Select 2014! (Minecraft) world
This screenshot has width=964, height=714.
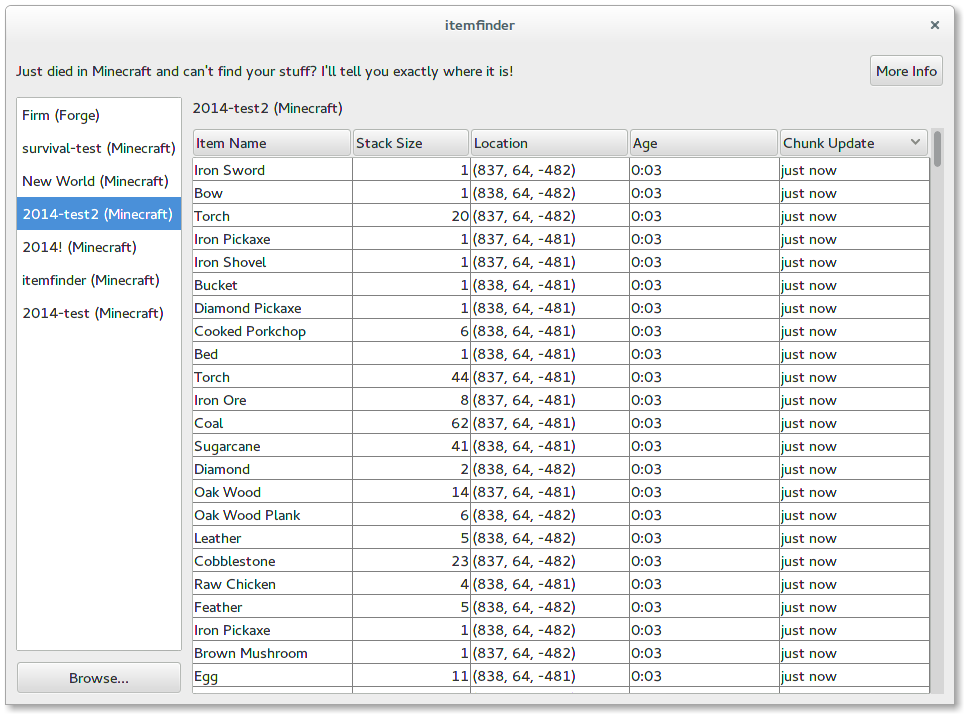[x=99, y=247]
